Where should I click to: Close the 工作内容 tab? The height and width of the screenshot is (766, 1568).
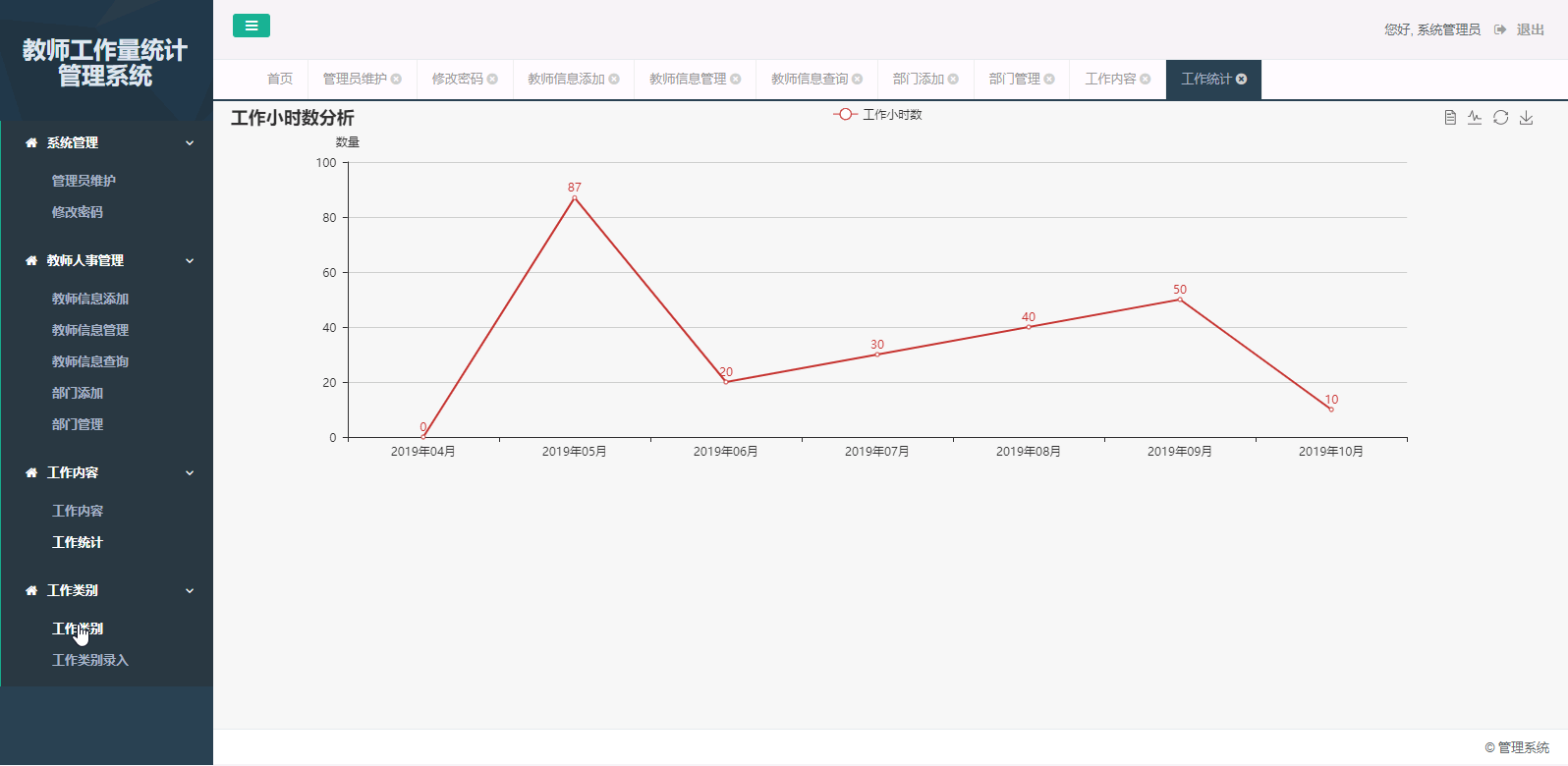coord(1146,79)
